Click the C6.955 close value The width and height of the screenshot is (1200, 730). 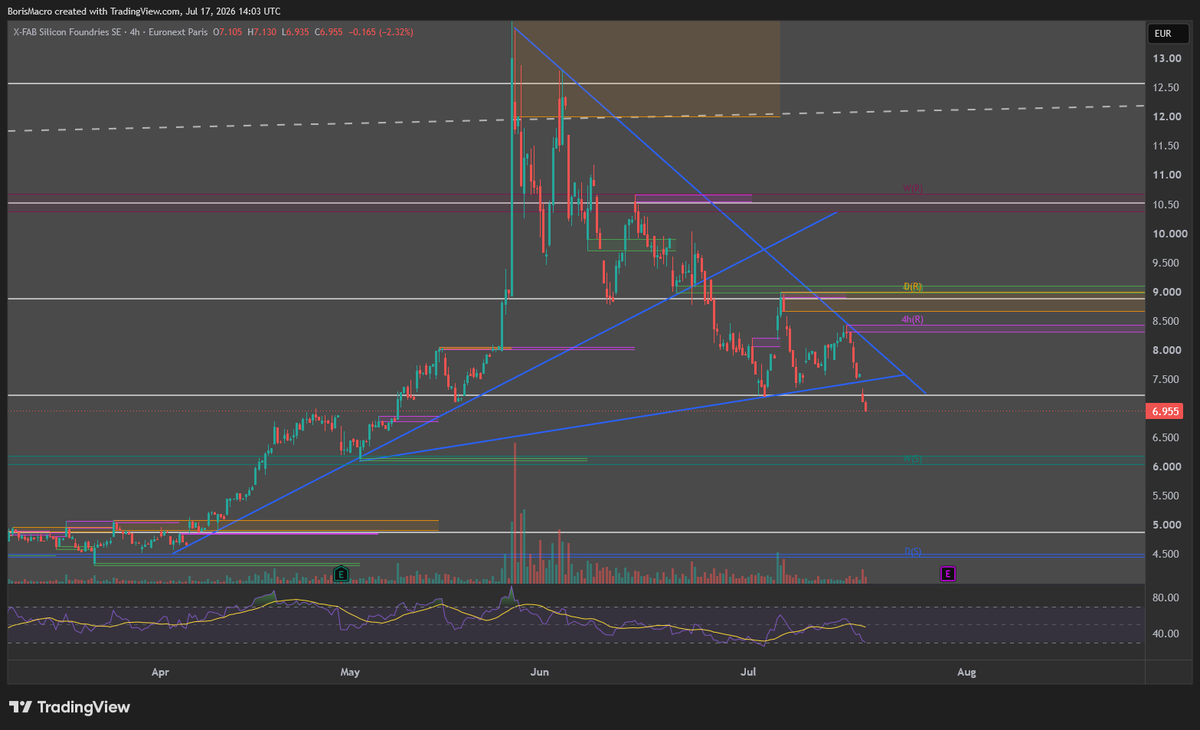328,32
